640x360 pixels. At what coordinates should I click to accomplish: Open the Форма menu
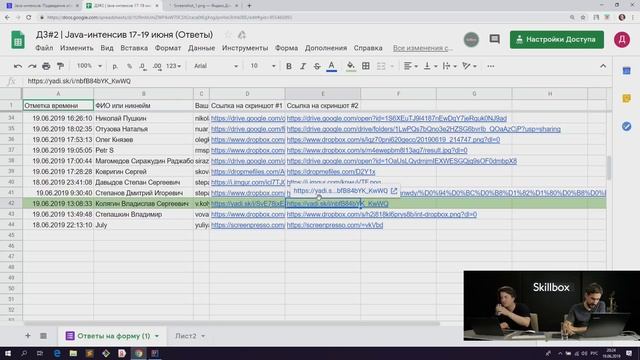[x=286, y=48]
